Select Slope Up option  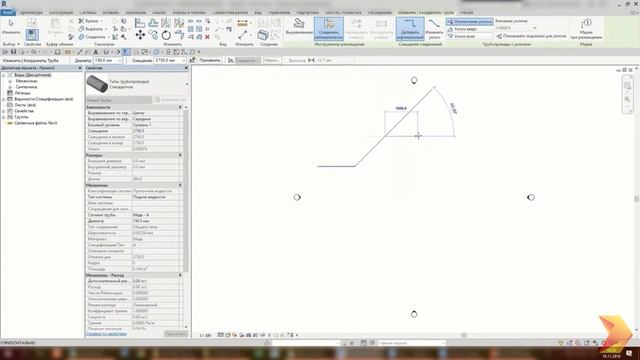[x=462, y=29]
